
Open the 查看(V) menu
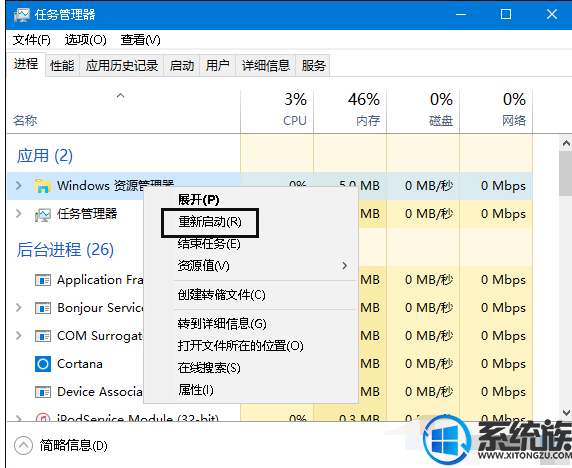coord(140,40)
